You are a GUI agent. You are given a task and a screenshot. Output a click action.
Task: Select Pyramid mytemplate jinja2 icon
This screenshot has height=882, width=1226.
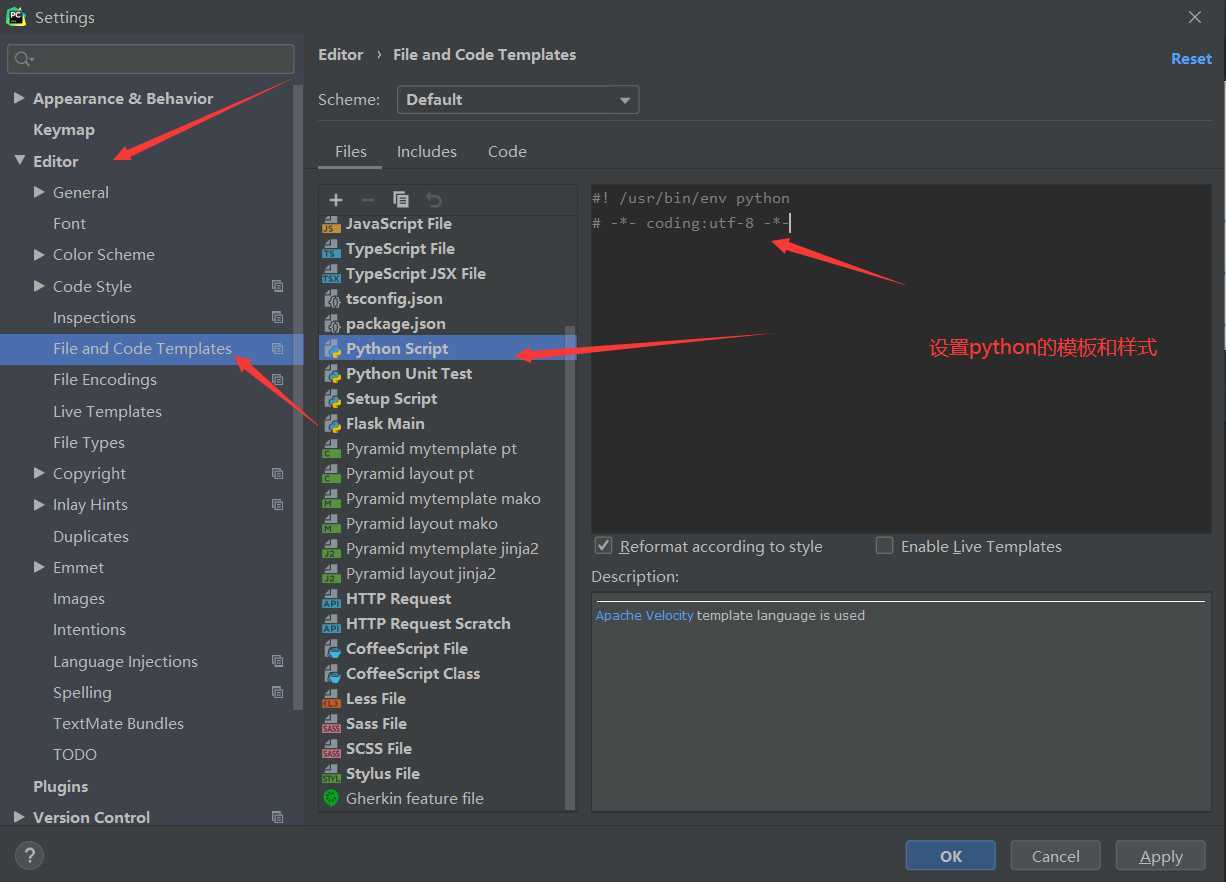point(331,549)
